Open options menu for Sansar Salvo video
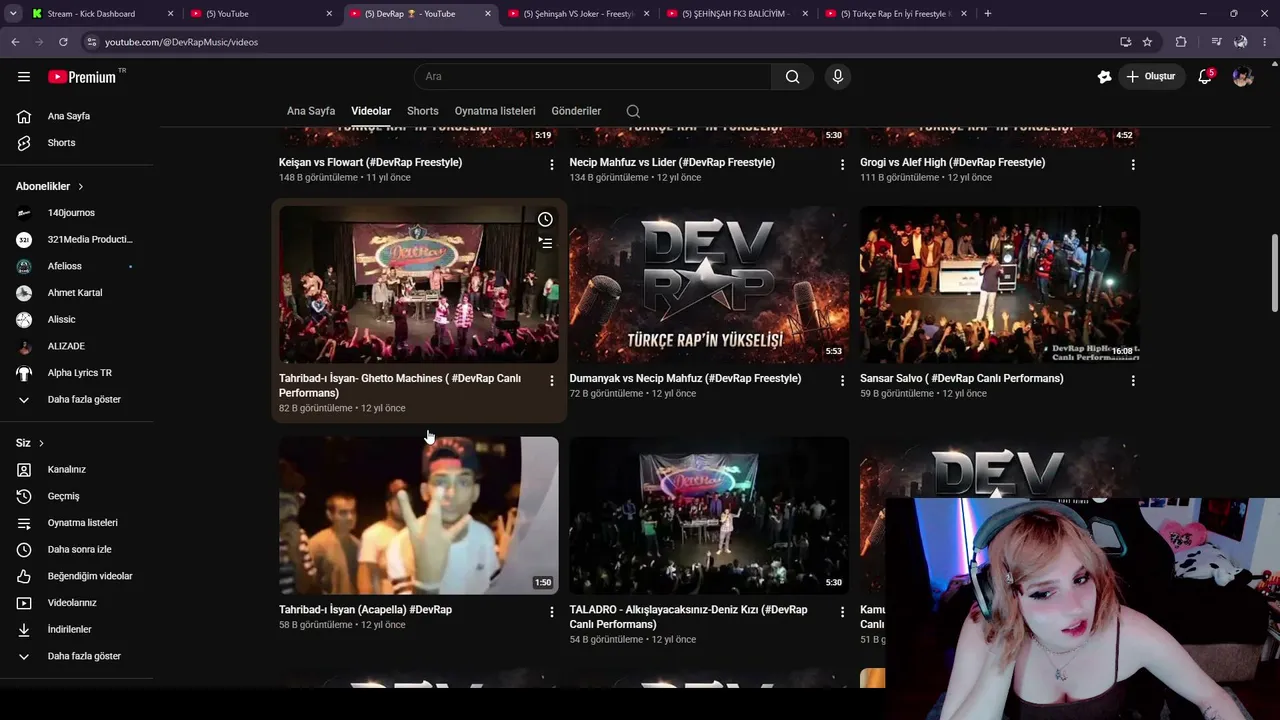Screen dimensions: 1280x720 (1133, 380)
